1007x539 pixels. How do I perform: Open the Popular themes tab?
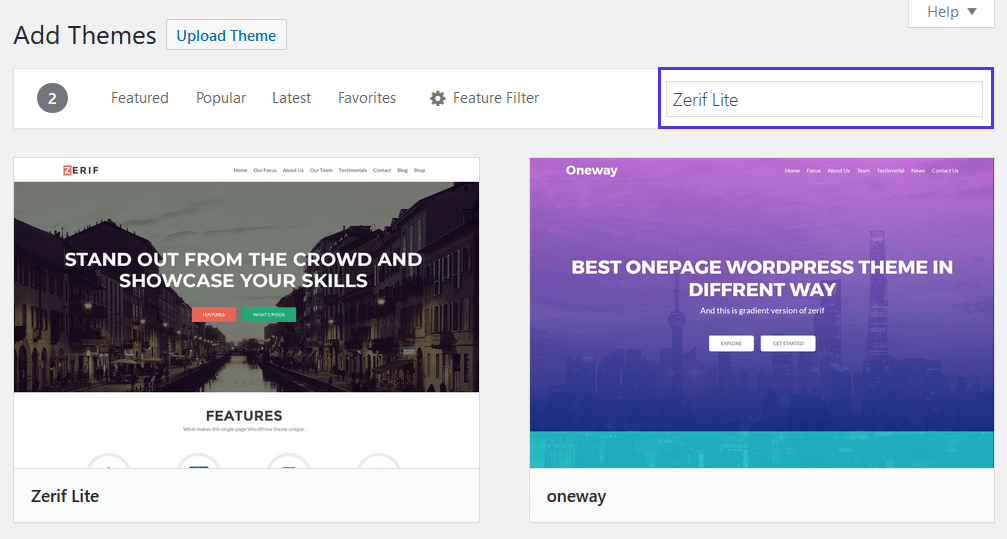pyautogui.click(x=221, y=98)
